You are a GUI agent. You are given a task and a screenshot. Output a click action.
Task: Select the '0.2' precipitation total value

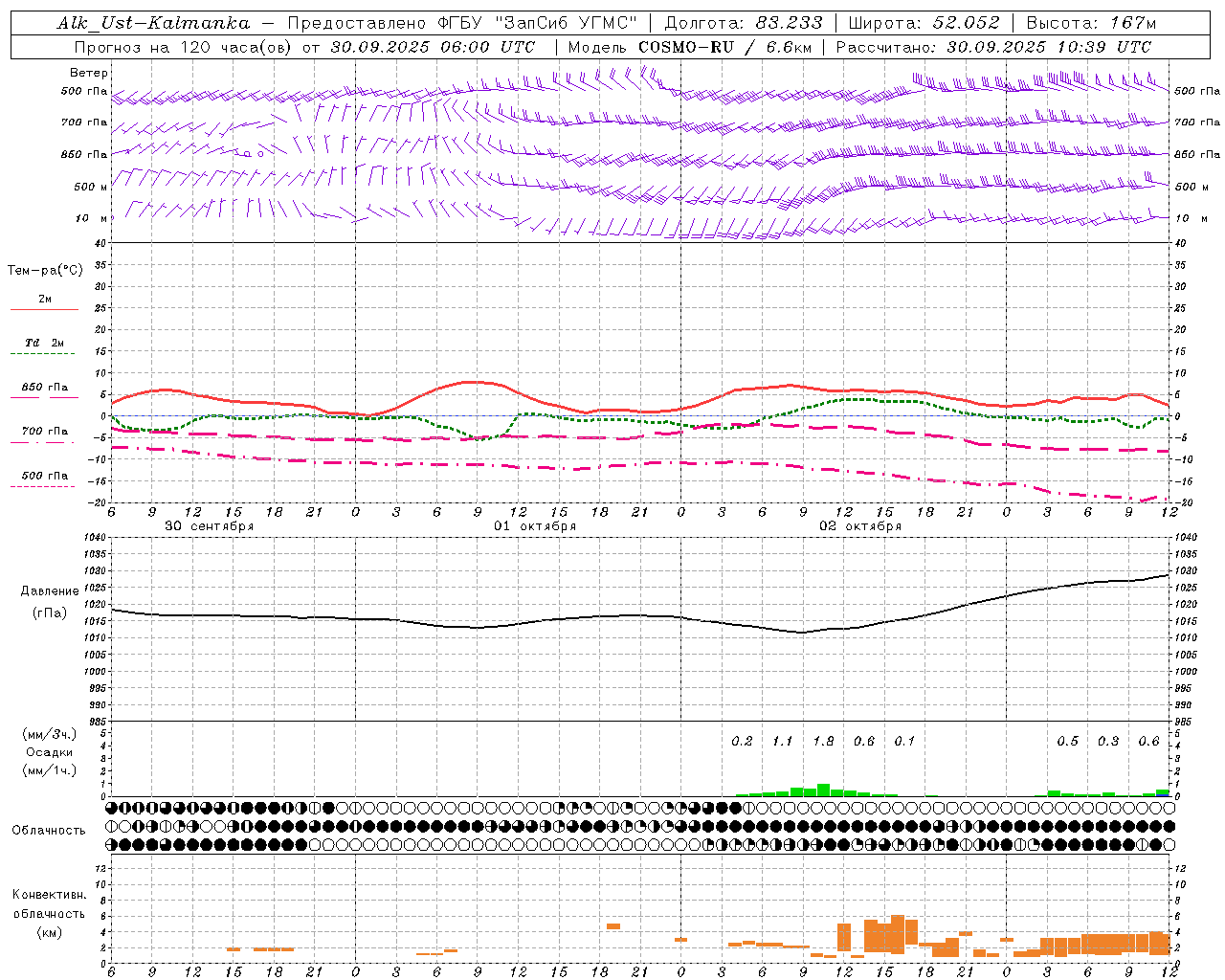click(x=742, y=742)
